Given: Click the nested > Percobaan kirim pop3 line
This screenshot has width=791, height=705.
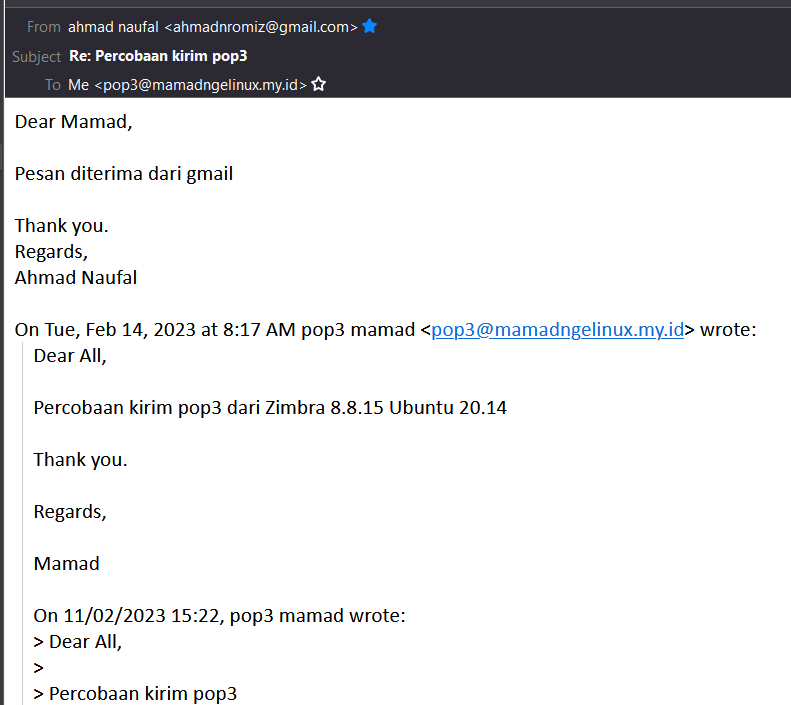Looking at the screenshot, I should click(x=135, y=694).
